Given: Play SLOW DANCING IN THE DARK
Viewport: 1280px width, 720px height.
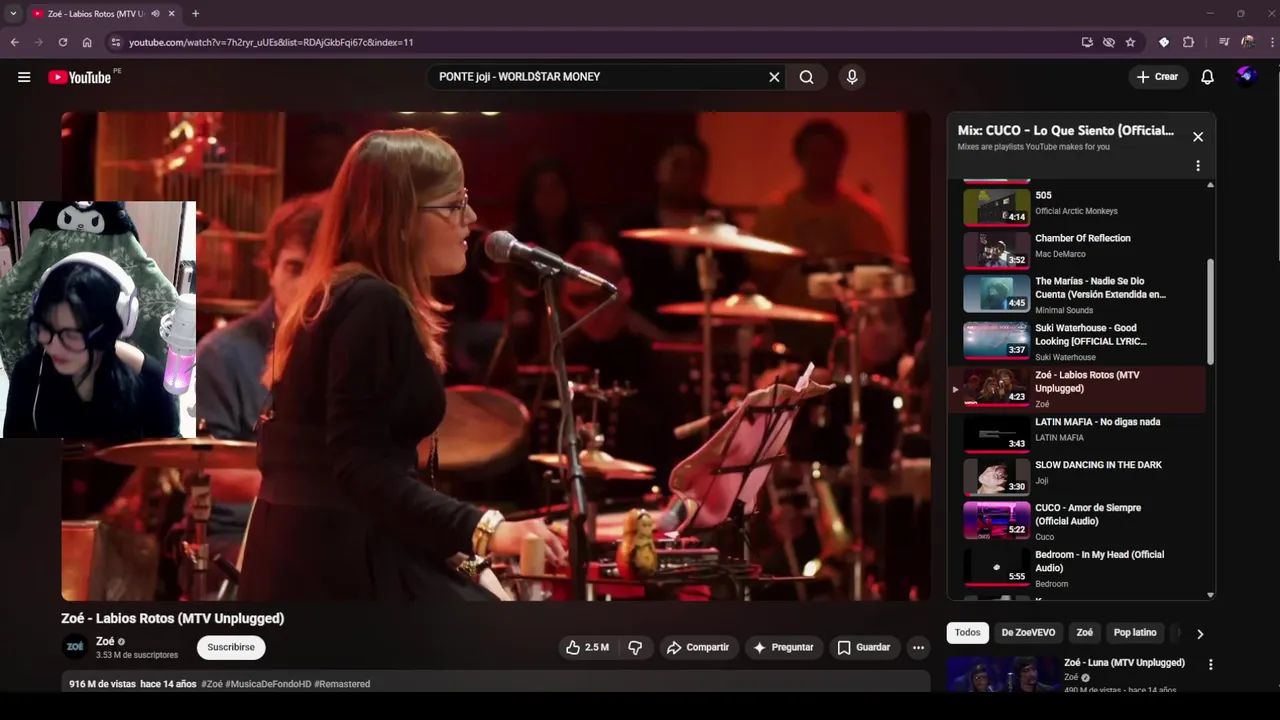Looking at the screenshot, I should click(1080, 475).
